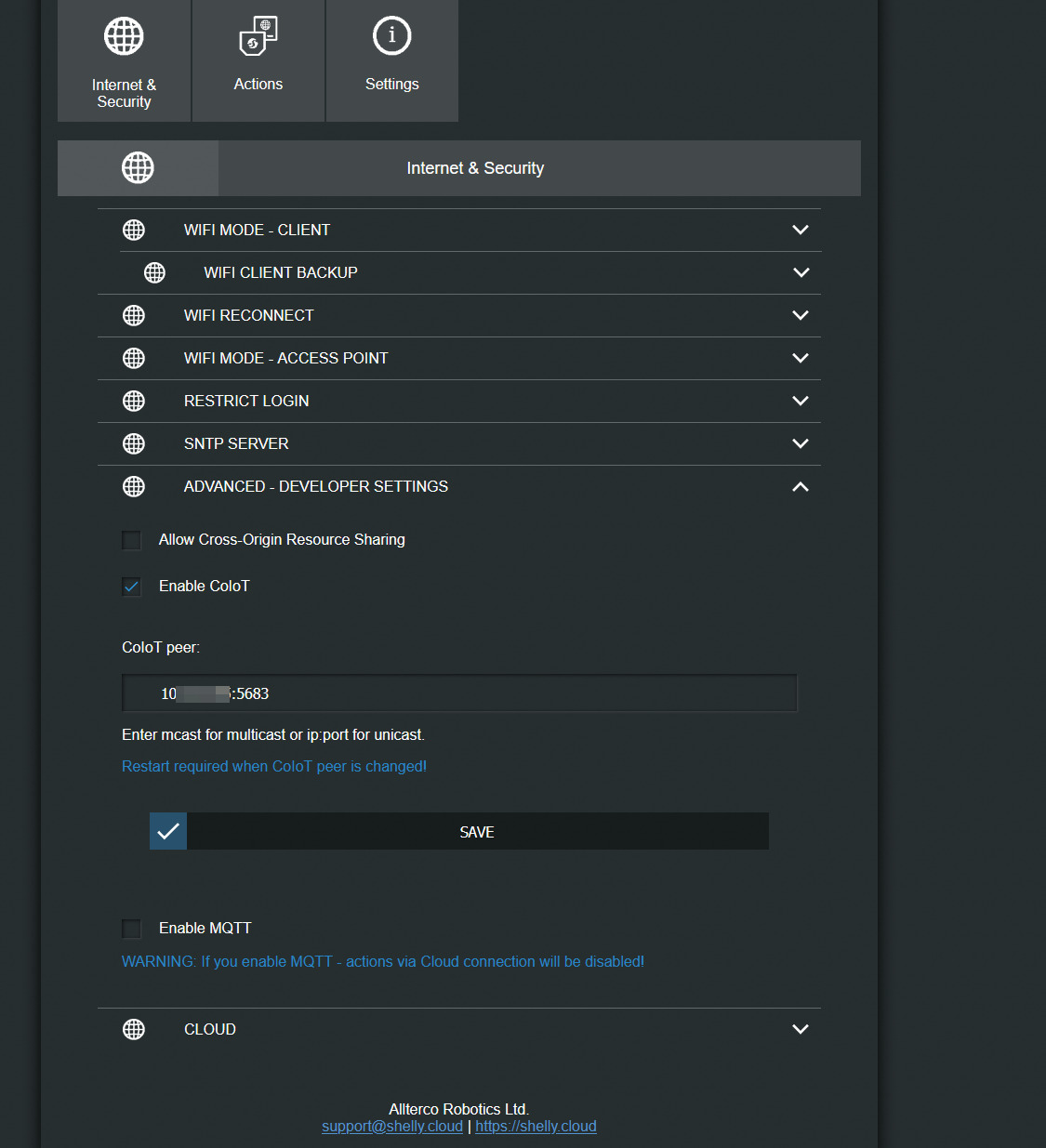Click the CoIoT peer address field
Image resolution: width=1046 pixels, height=1148 pixels.
459,693
